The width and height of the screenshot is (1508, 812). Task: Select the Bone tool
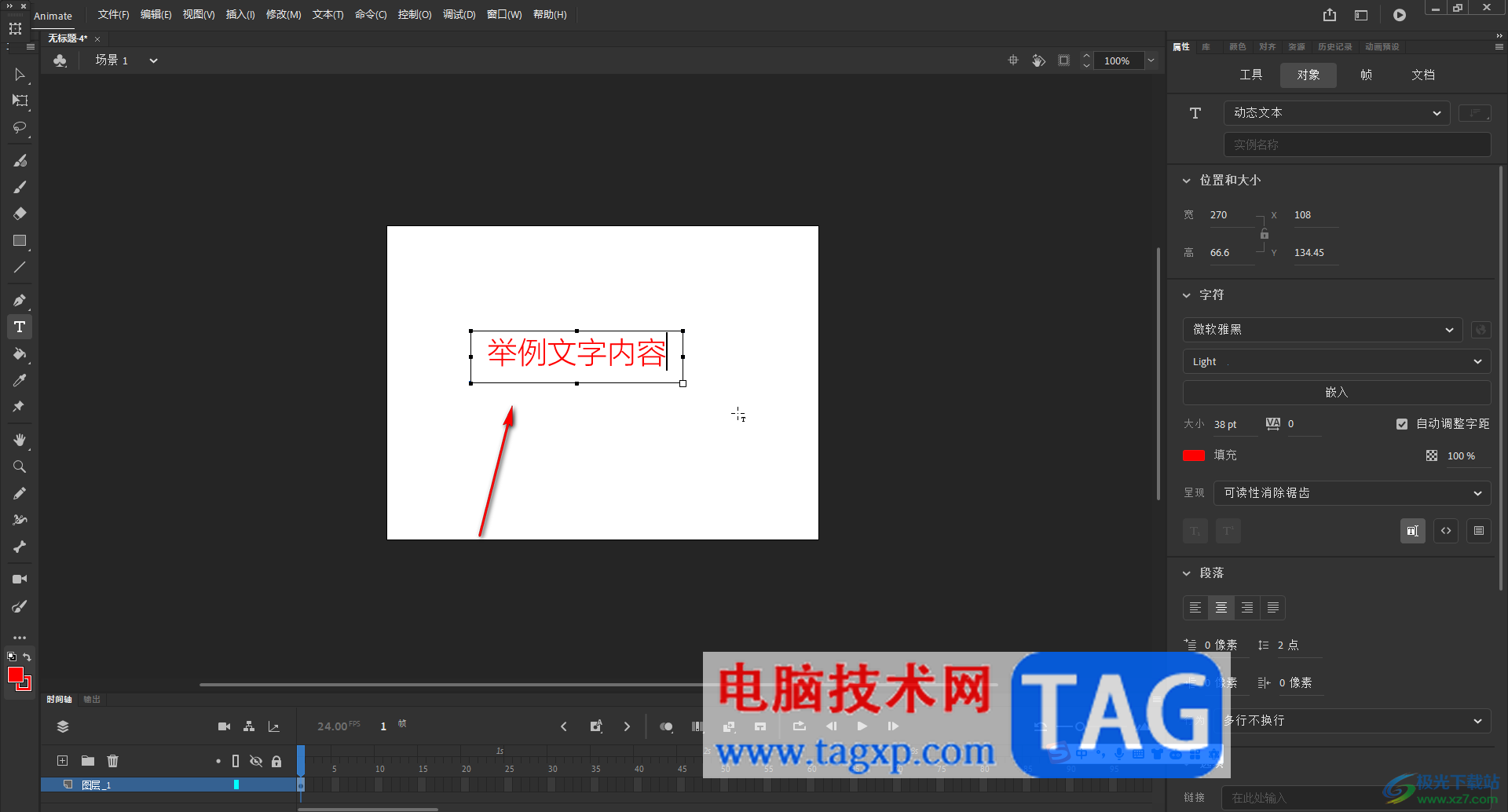point(20,547)
